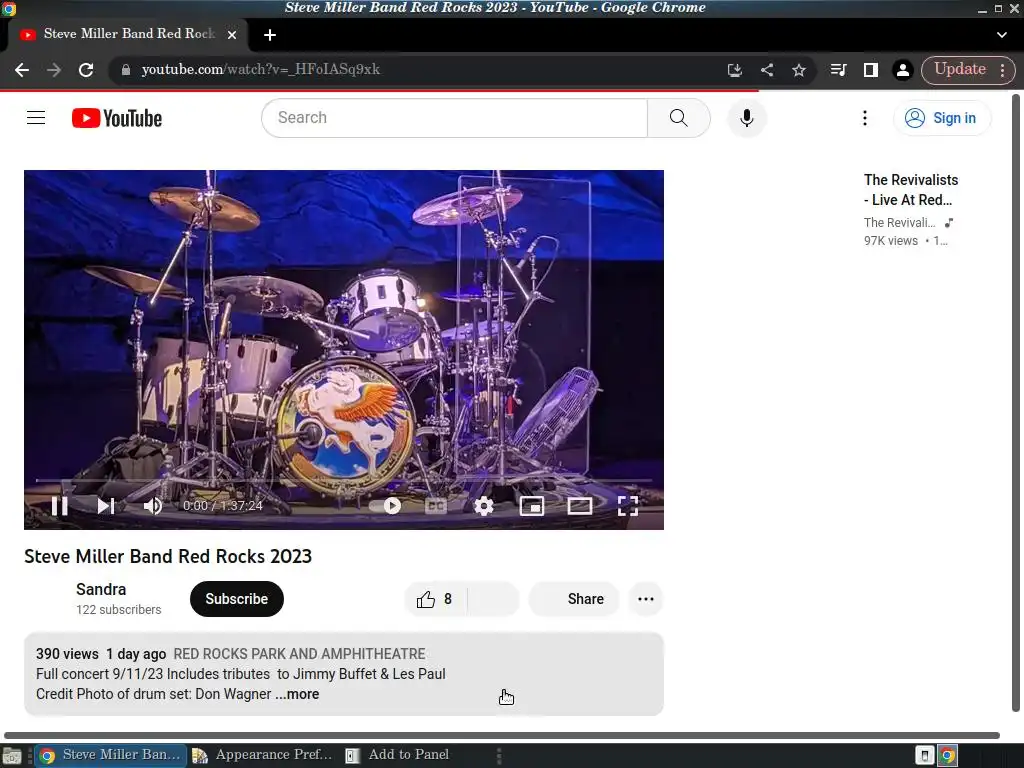This screenshot has height=768, width=1024.
Task: Close the Steve Miller Band tab
Action: (232, 35)
